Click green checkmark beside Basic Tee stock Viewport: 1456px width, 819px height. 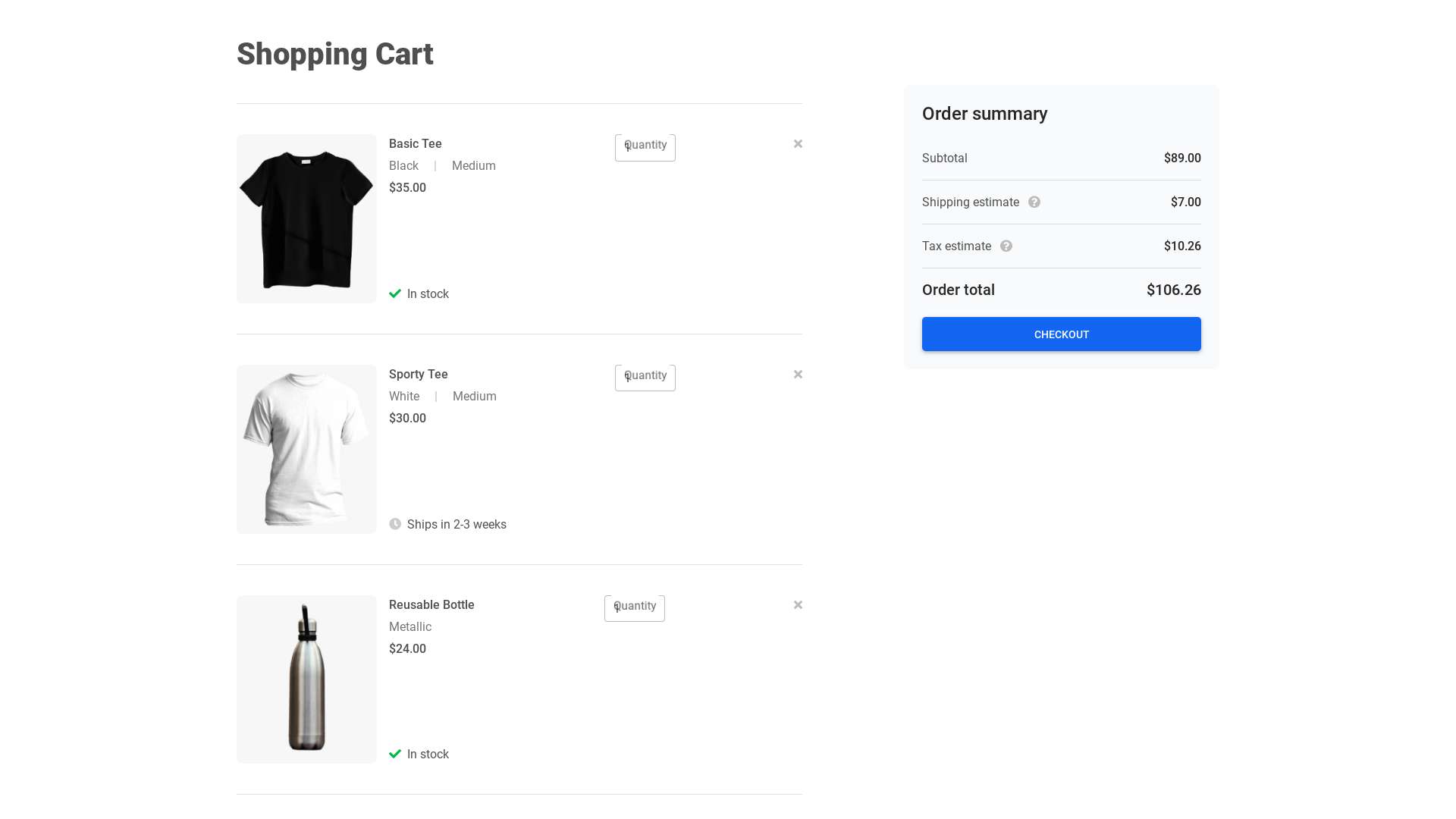pyautogui.click(x=395, y=294)
